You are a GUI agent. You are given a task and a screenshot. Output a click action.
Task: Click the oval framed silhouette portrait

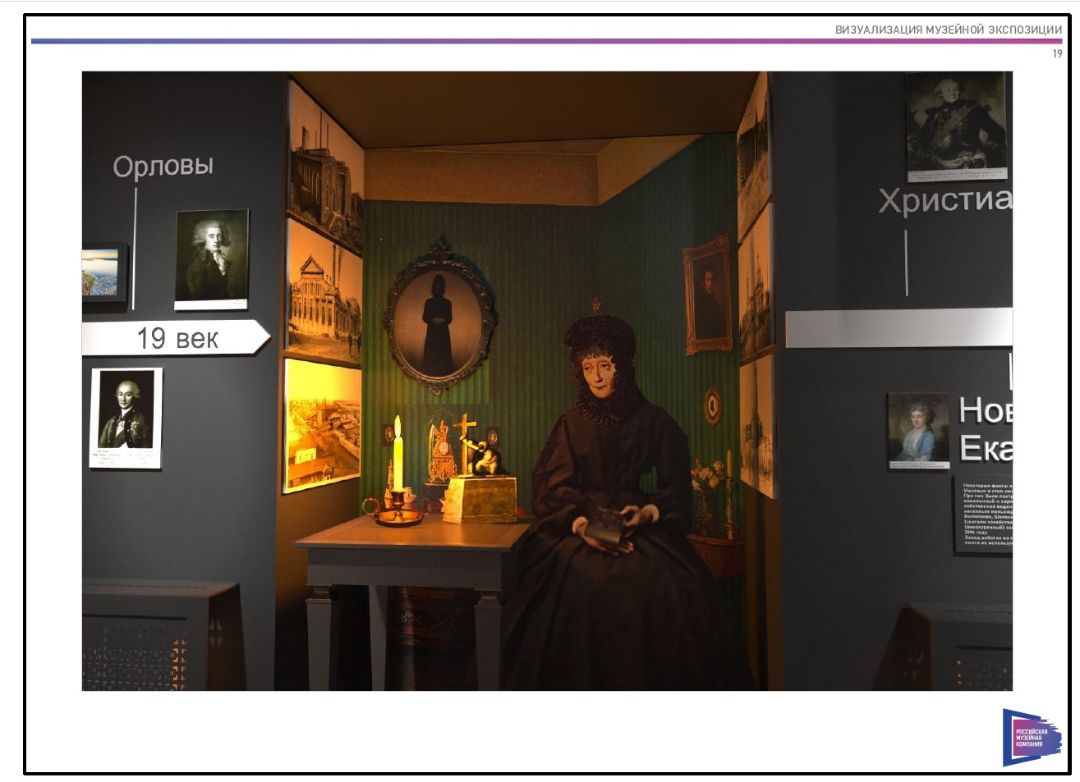439,318
